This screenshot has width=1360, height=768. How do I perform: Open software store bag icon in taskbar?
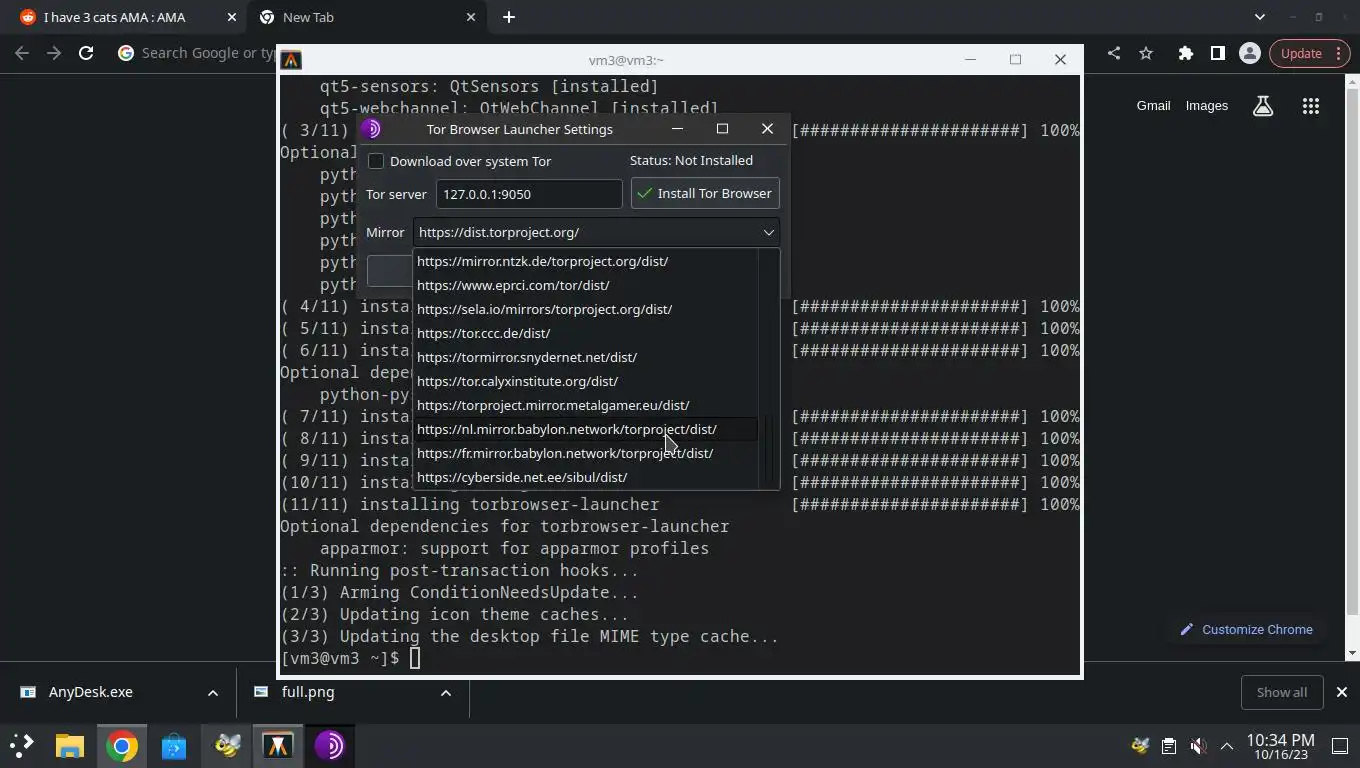[x=174, y=745]
